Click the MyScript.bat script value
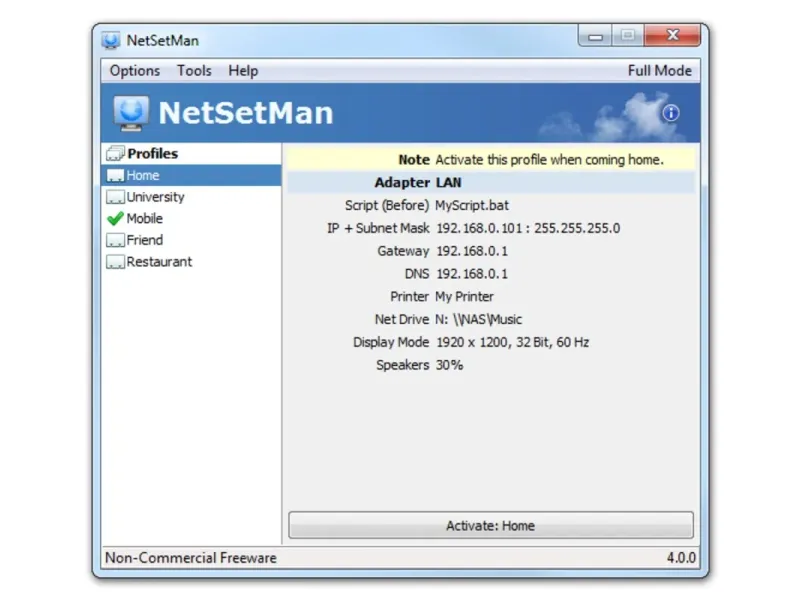800x600 pixels. 472,206
